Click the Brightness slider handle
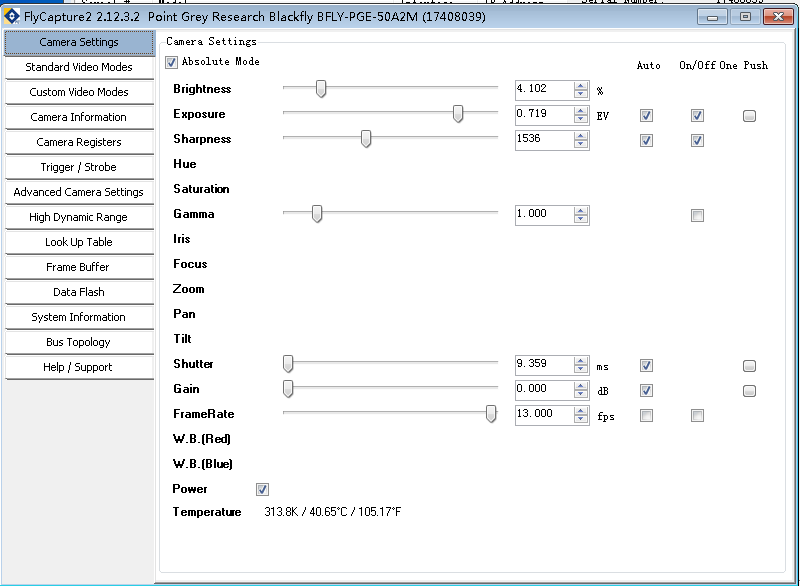Image resolution: width=800 pixels, height=586 pixels. coord(321,89)
